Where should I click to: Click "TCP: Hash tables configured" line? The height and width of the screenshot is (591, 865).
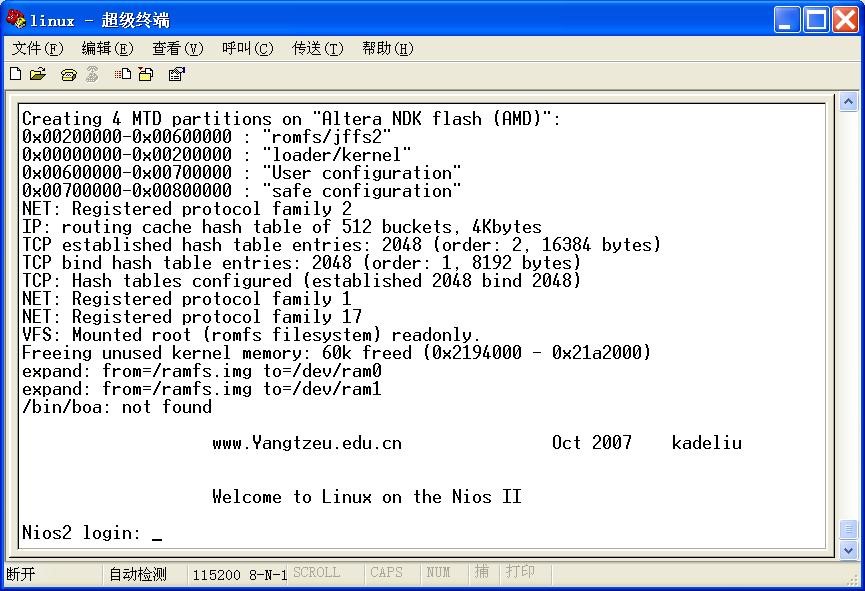click(302, 281)
